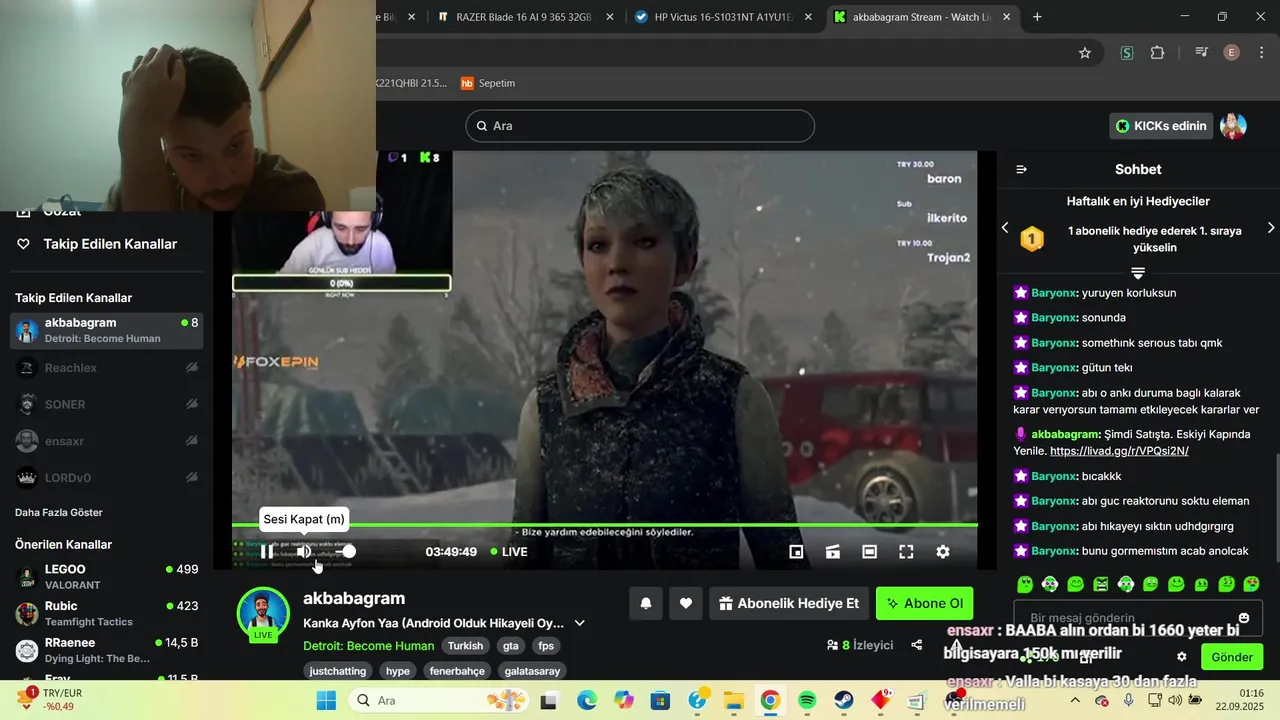The width and height of the screenshot is (1280, 720).
Task: Show previous top gifter with left arrow
Action: pos(1005,228)
